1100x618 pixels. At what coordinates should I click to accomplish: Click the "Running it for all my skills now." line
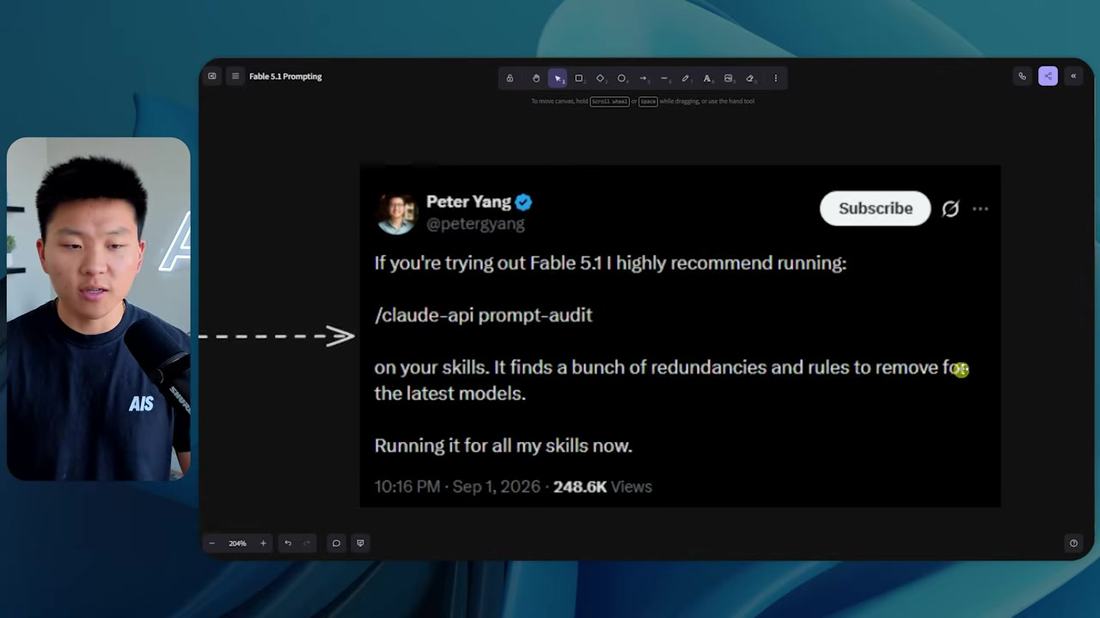[503, 445]
